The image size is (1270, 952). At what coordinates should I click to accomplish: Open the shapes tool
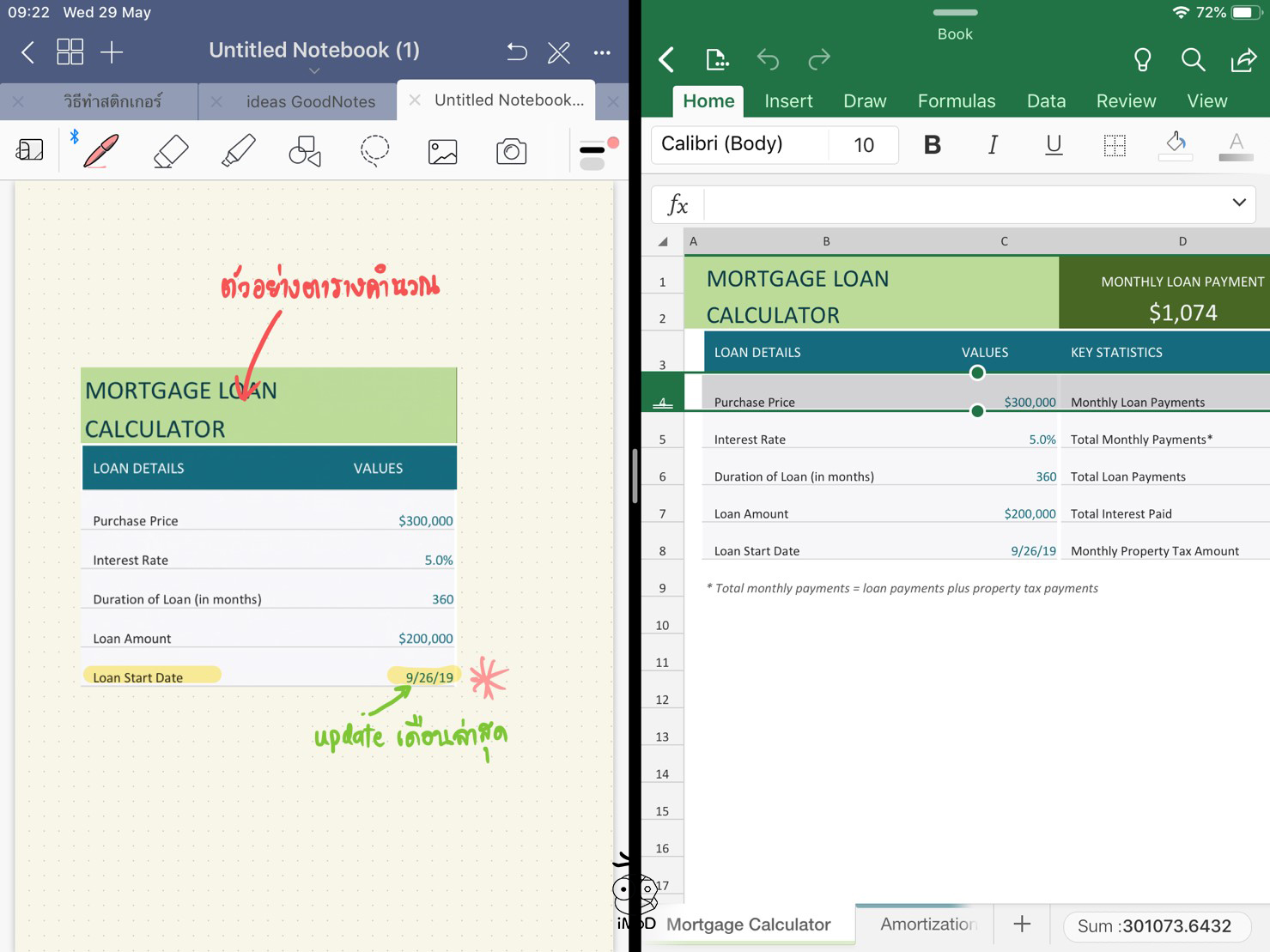[305, 152]
